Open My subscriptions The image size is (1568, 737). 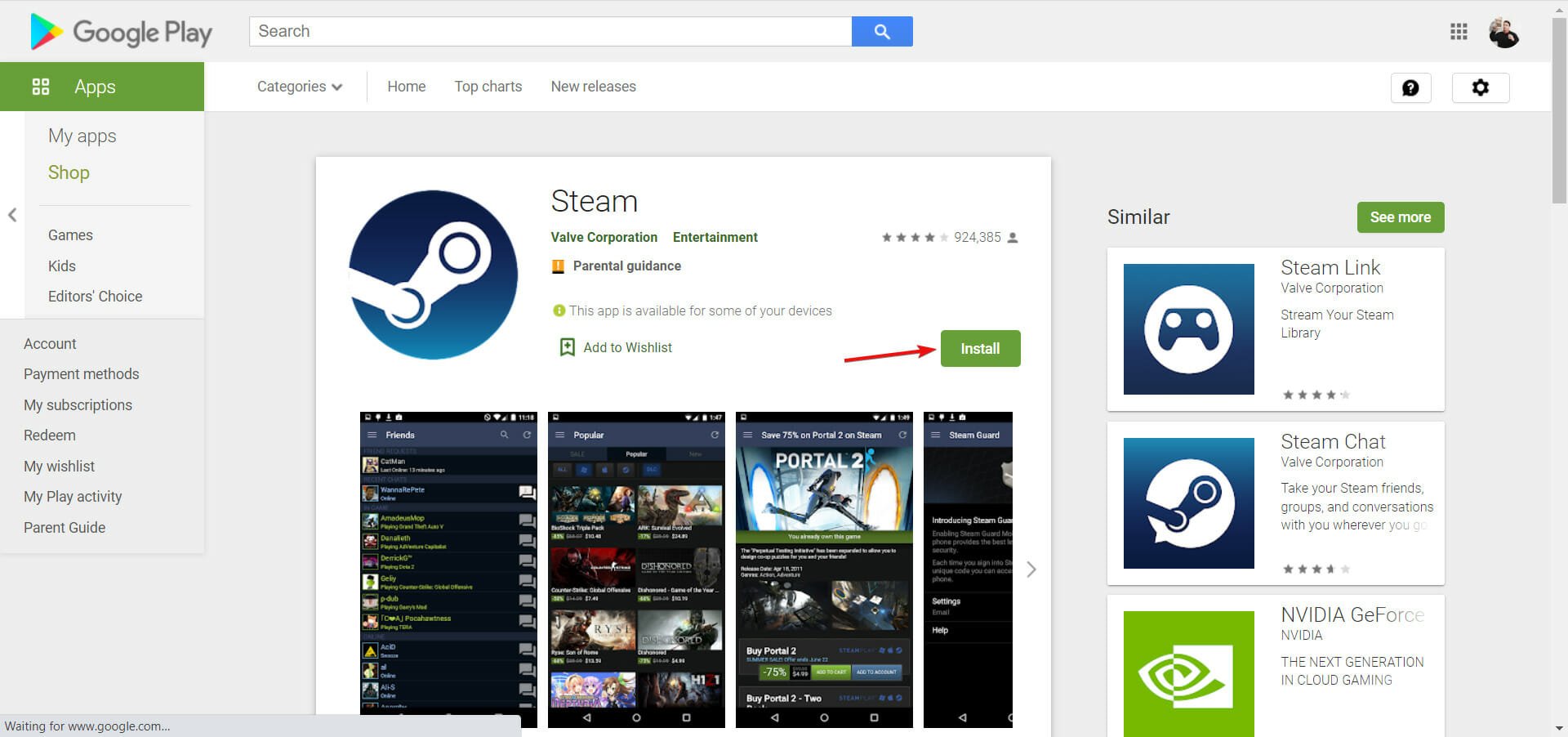78,405
